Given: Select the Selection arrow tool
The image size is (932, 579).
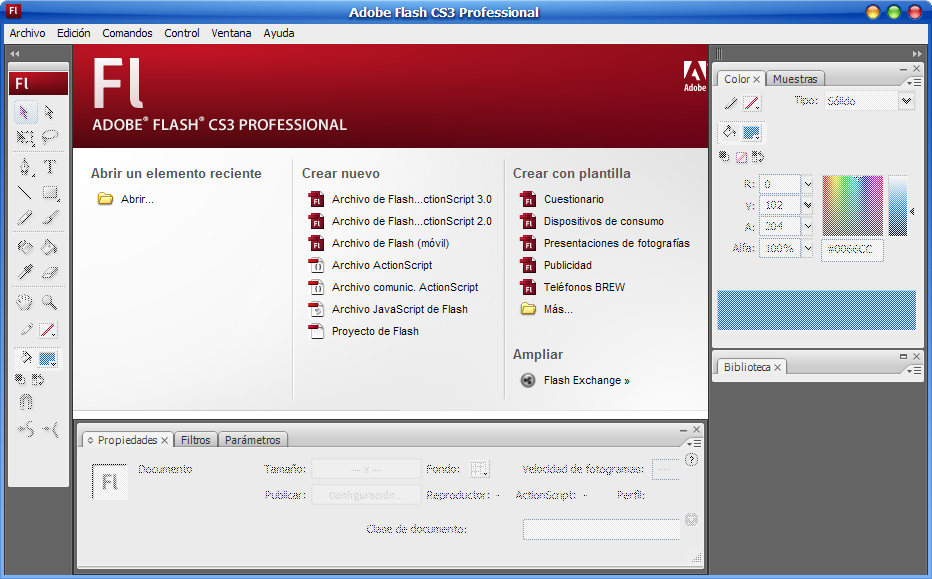Looking at the screenshot, I should tap(25, 112).
